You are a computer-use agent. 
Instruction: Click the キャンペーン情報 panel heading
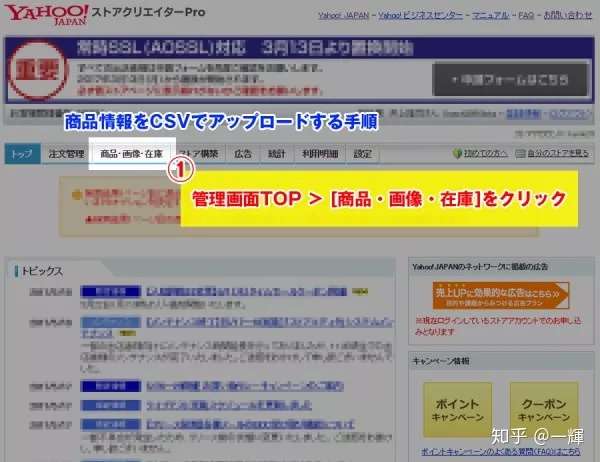pos(440,361)
